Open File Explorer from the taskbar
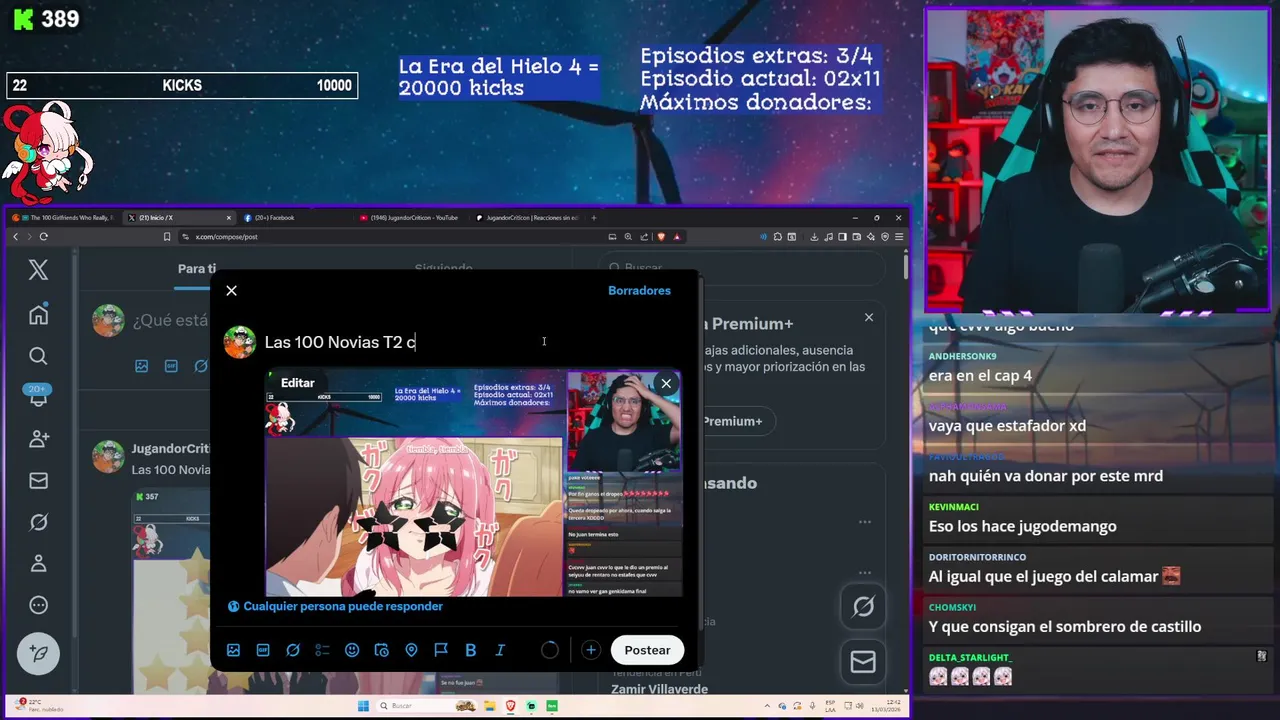The width and height of the screenshot is (1280, 720). coord(489,706)
